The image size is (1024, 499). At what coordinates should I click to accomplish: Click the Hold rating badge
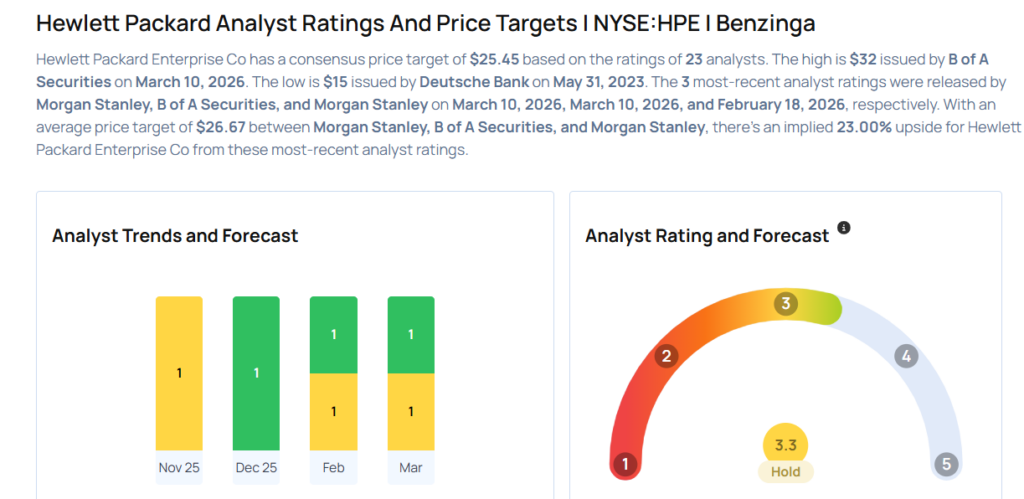785,471
